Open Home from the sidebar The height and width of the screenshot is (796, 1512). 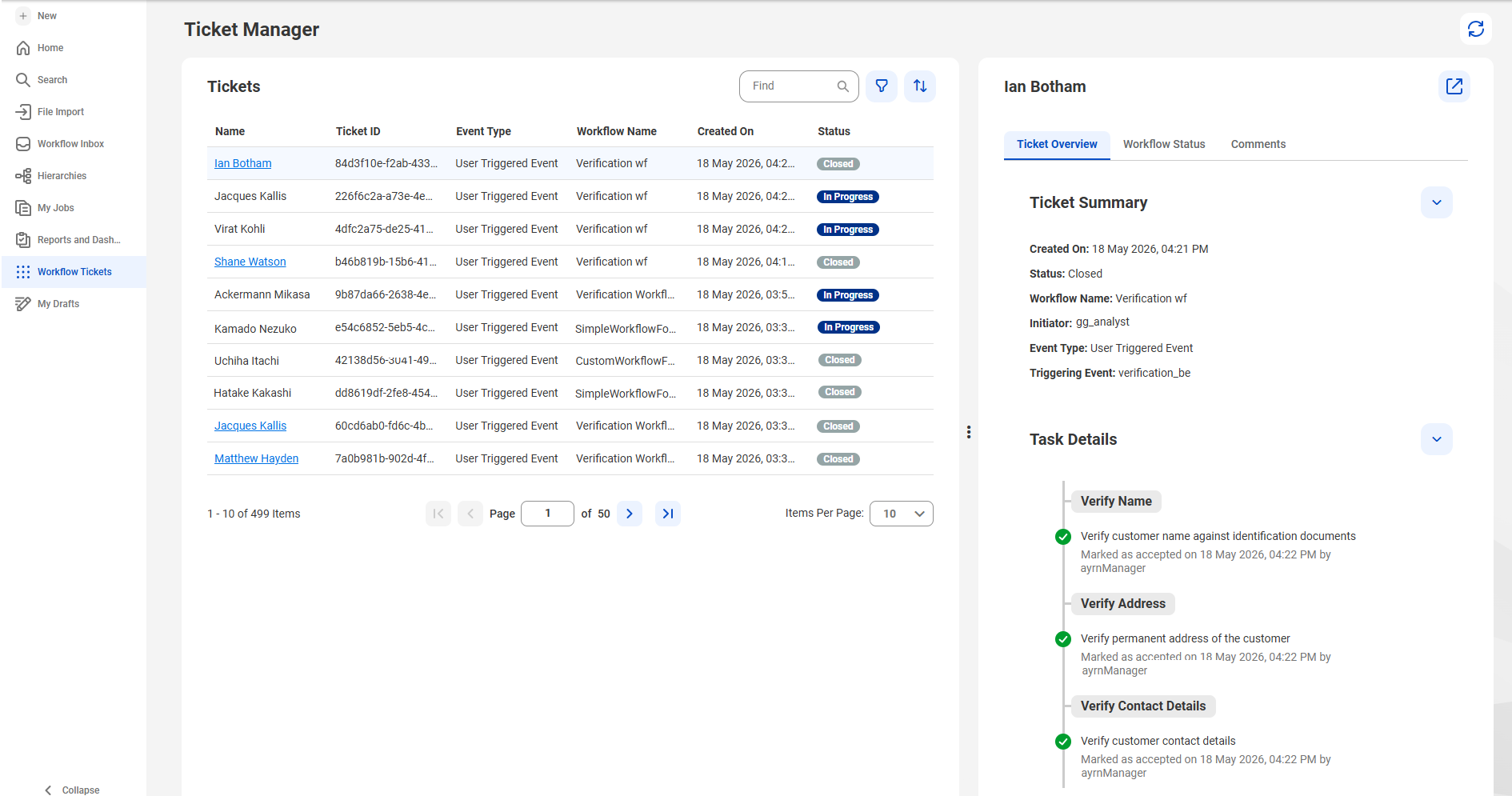(x=50, y=48)
